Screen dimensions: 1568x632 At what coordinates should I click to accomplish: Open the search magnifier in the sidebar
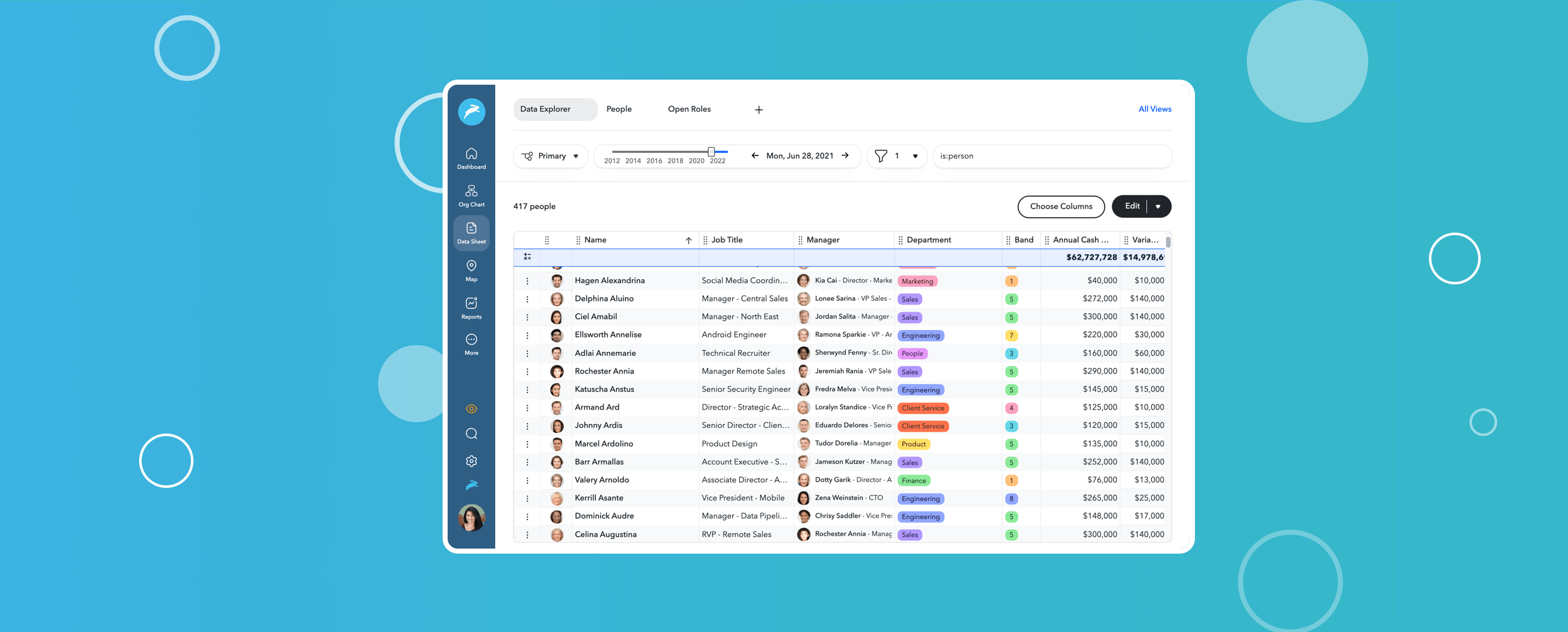pos(471,434)
